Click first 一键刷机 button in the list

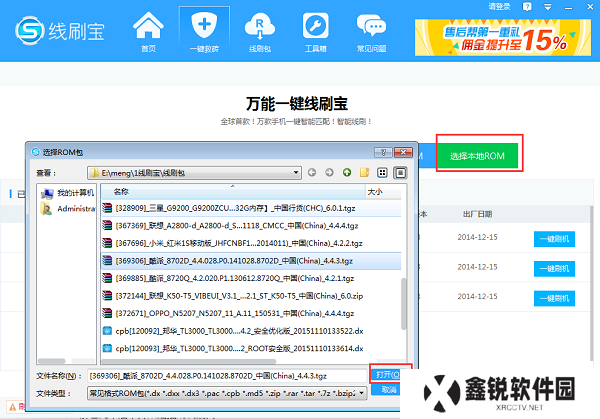coord(554,239)
